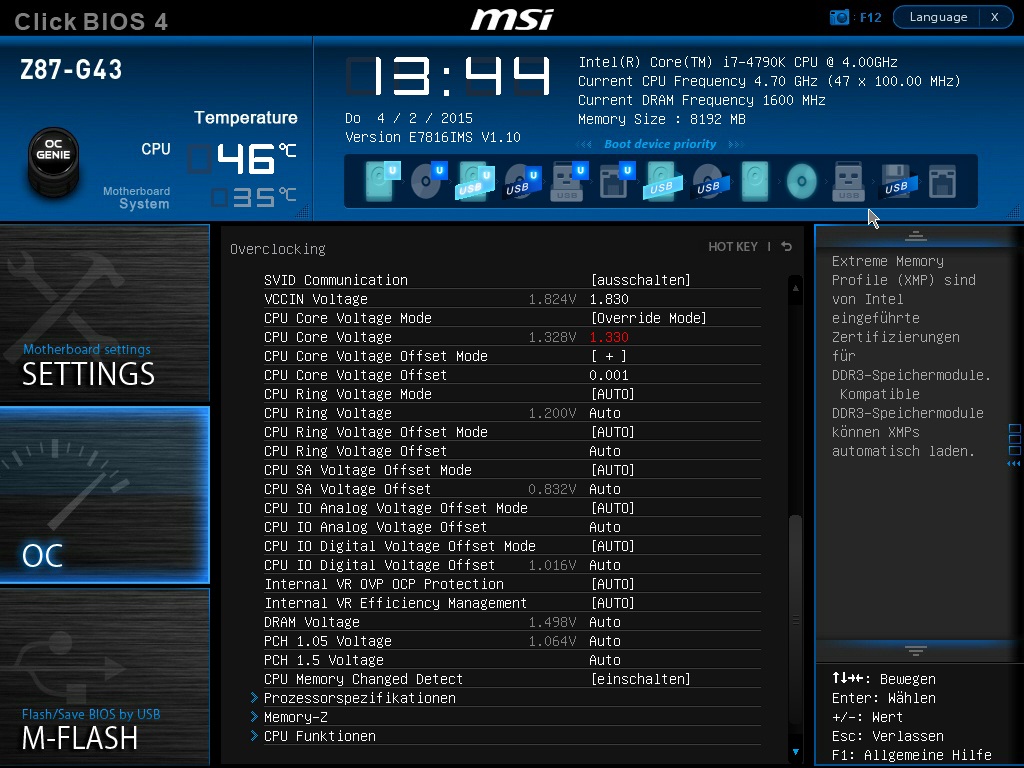Select the red CPU Core Voltage value 1.330
This screenshot has width=1024, height=768.
click(609, 337)
